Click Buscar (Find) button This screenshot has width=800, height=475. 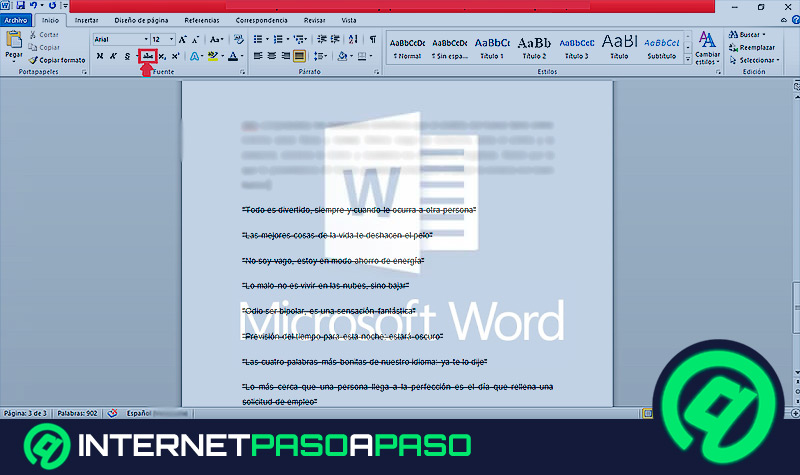coord(747,35)
